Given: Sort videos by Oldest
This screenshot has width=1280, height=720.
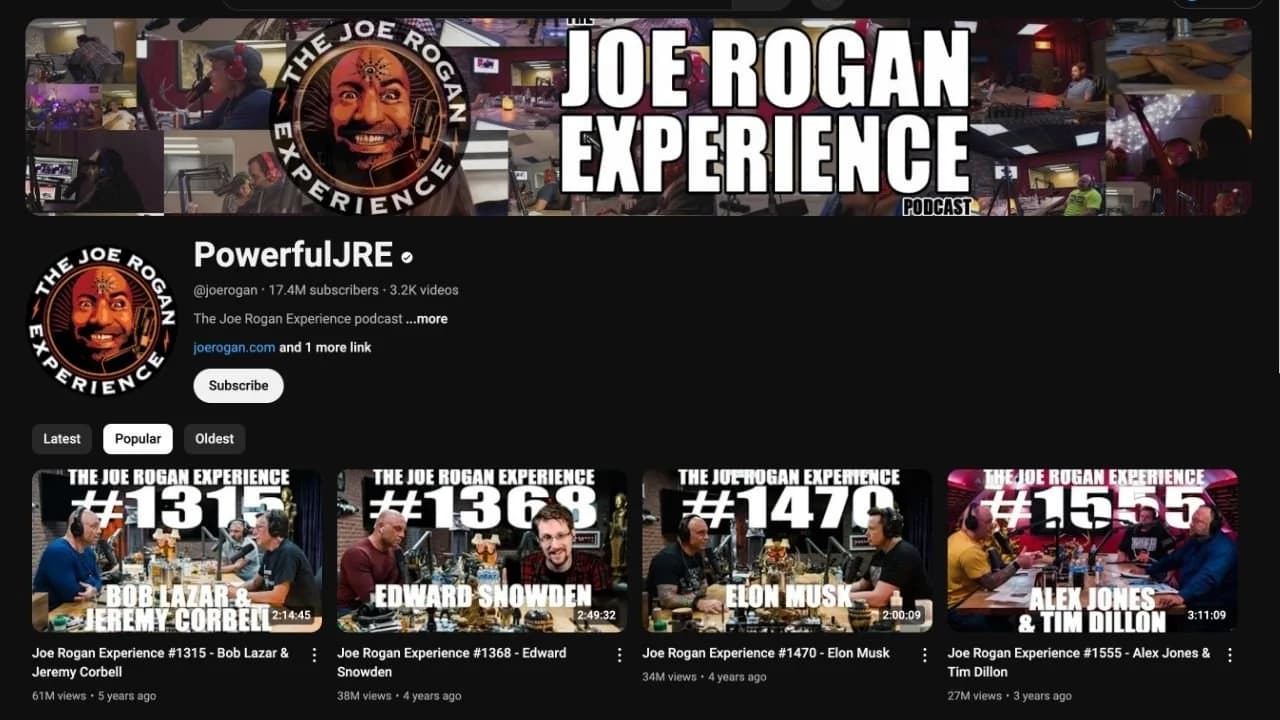Looking at the screenshot, I should click(214, 439).
